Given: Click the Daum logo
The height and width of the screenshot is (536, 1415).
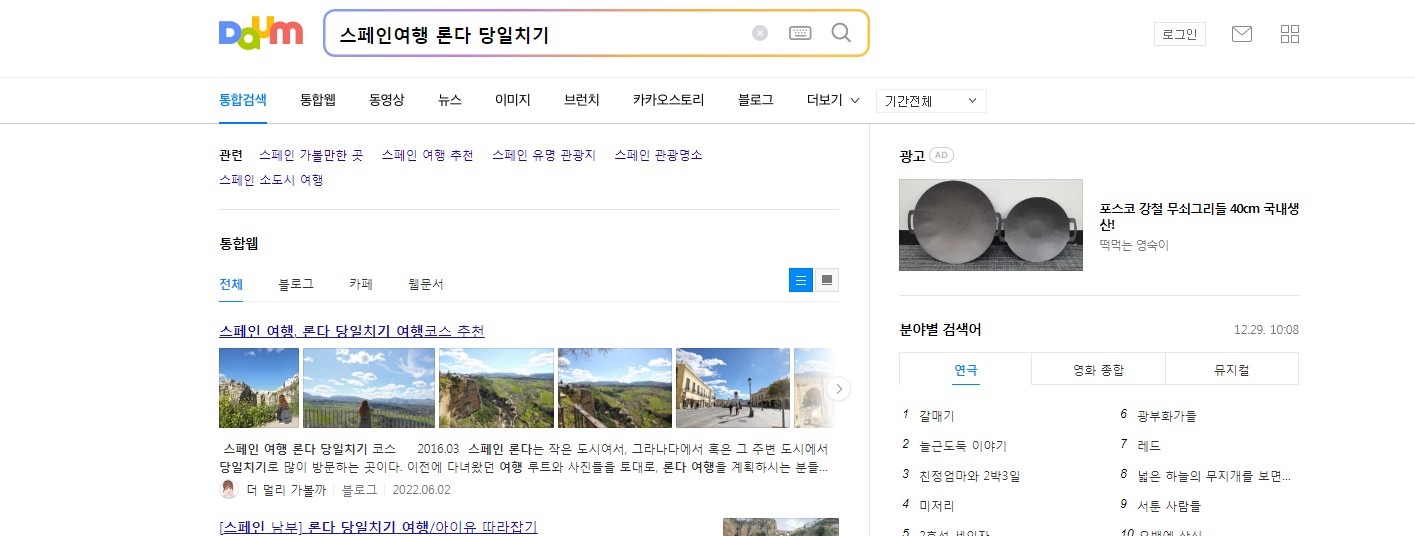Looking at the screenshot, I should 260,33.
